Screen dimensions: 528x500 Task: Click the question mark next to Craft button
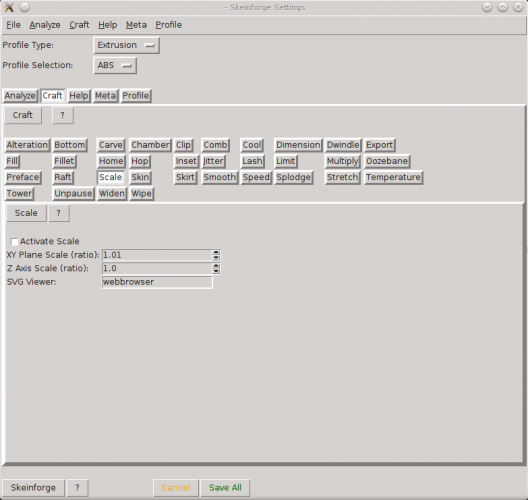pos(63,115)
